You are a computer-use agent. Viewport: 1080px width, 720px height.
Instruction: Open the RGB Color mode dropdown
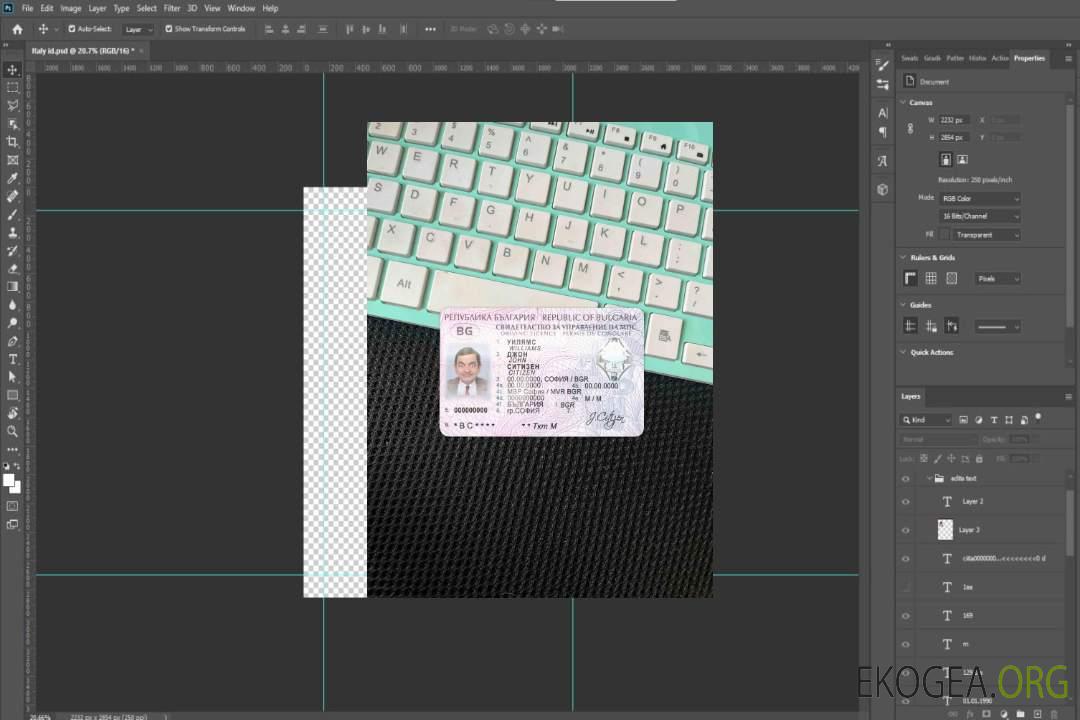tap(979, 198)
